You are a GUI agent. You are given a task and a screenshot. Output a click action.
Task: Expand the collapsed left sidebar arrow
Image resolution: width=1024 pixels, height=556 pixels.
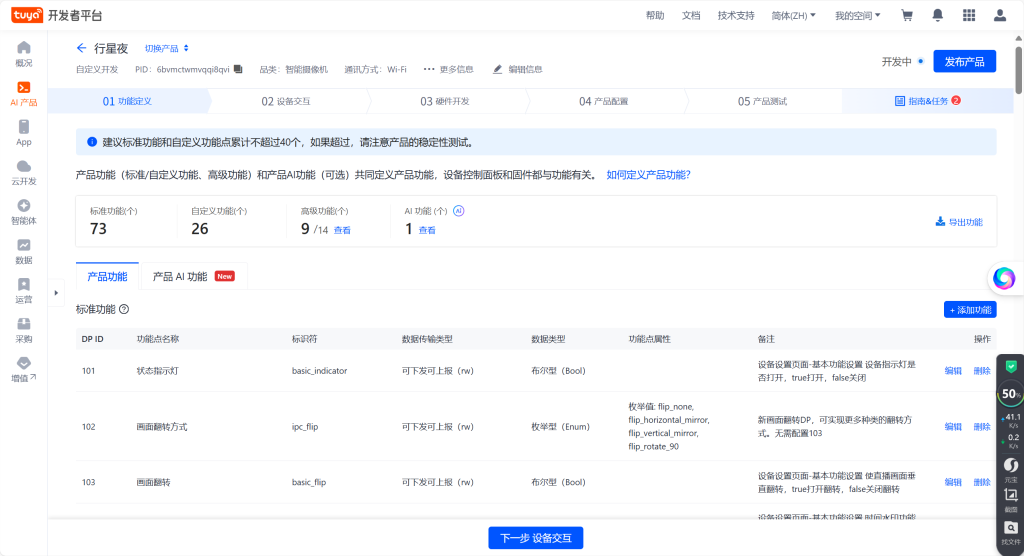click(56, 293)
